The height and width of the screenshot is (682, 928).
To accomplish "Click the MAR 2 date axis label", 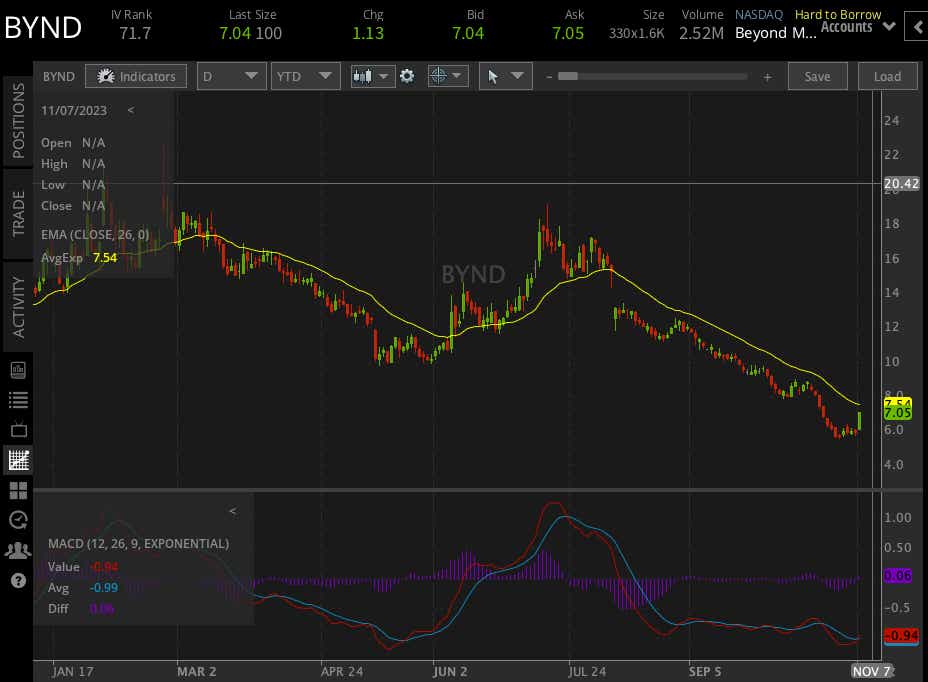I will (196, 671).
